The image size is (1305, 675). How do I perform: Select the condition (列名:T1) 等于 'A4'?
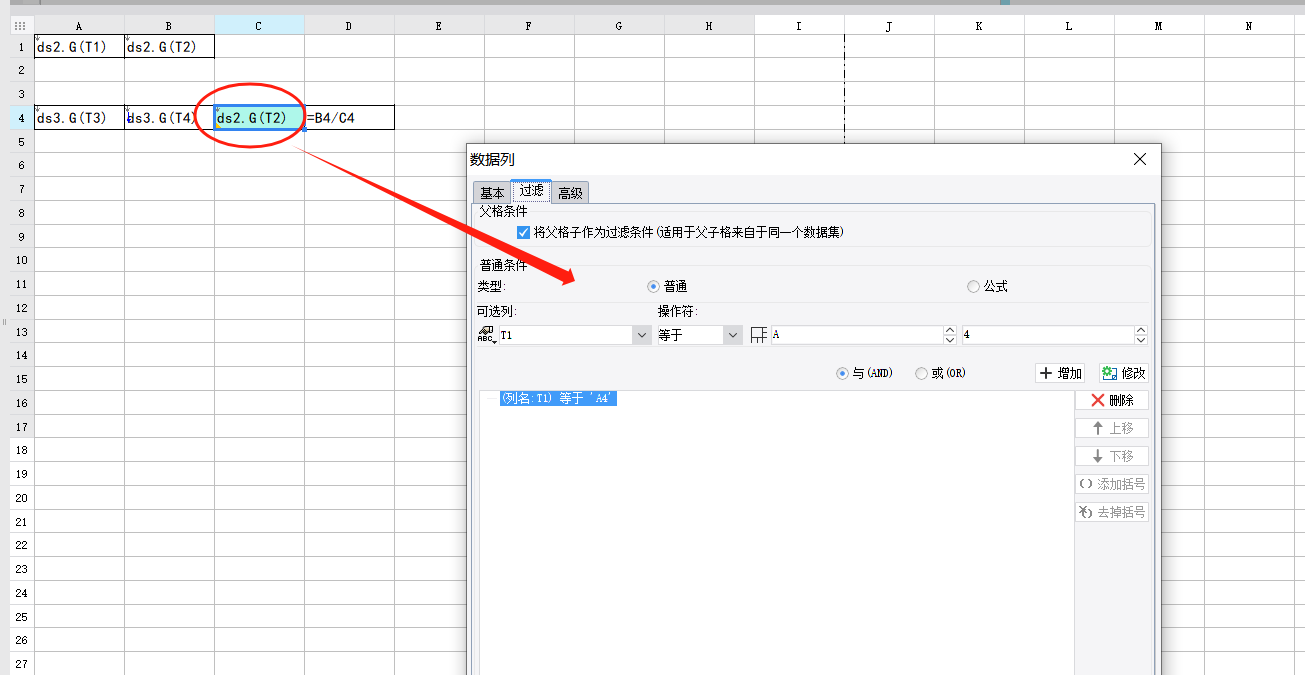tap(558, 398)
